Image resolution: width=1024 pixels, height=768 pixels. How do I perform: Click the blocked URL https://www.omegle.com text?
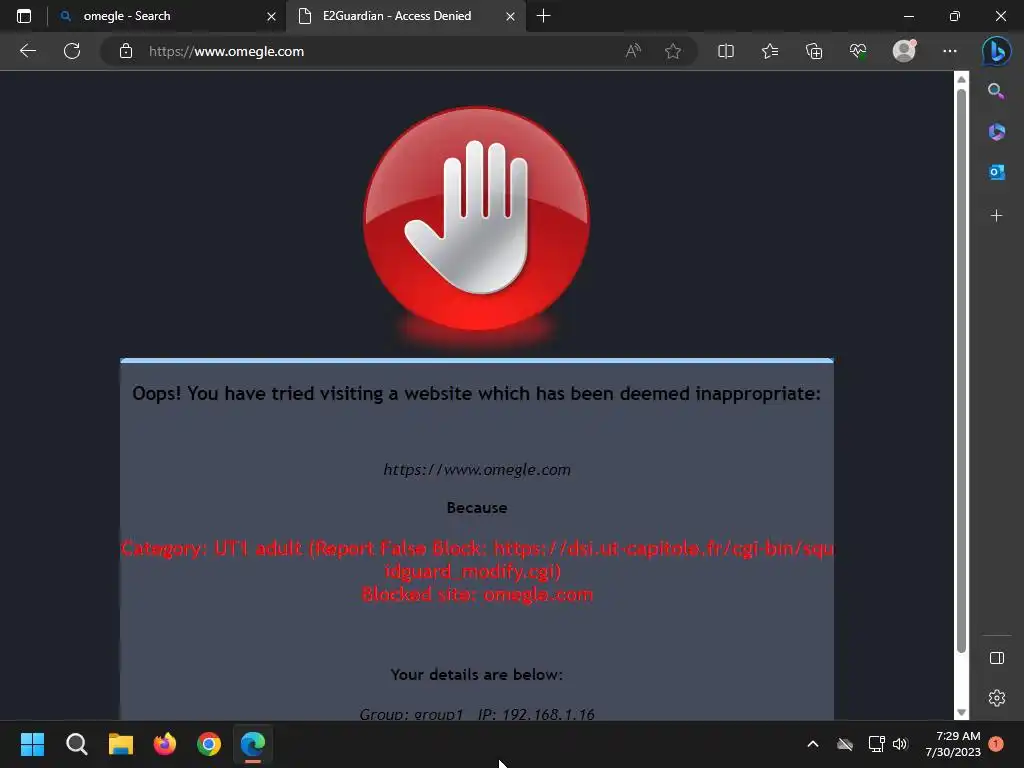click(x=477, y=470)
